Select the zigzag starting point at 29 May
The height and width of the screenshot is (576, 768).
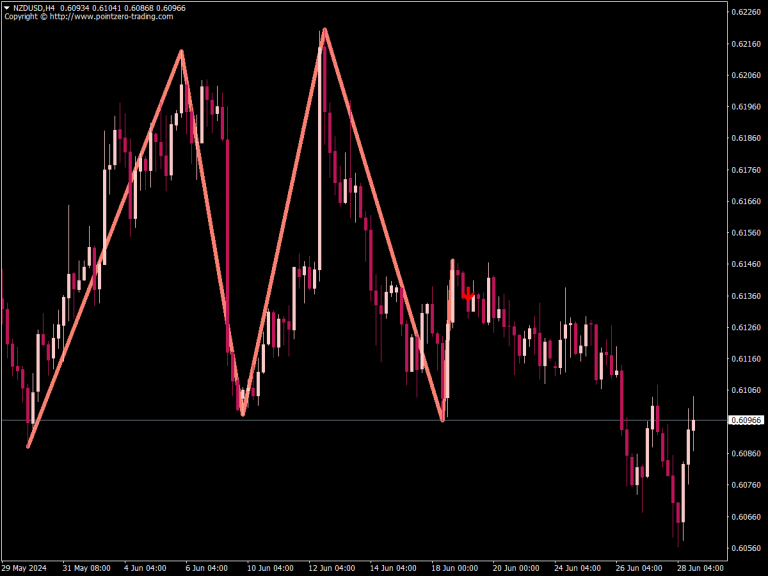click(28, 446)
